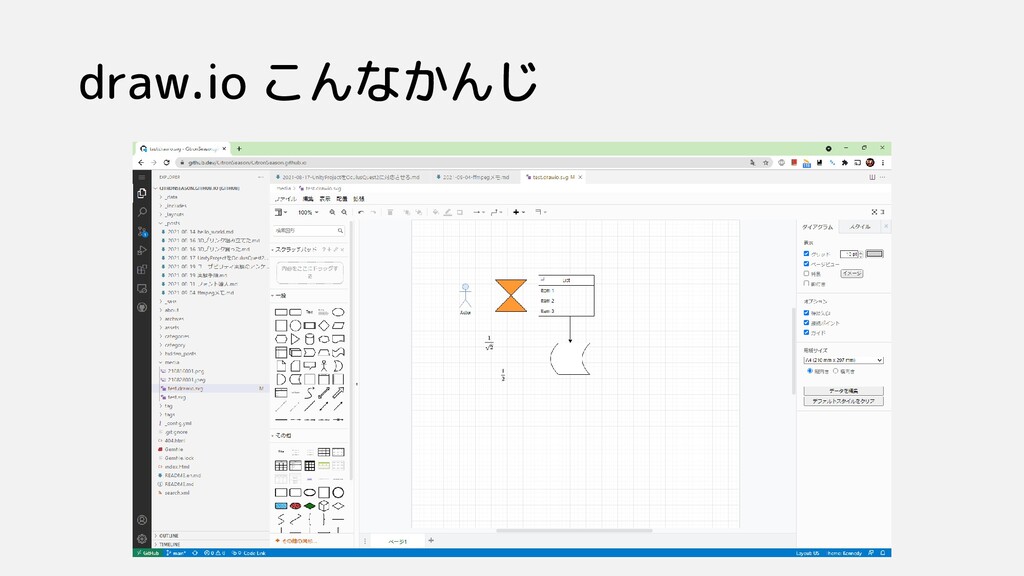Open the 100% zoom dropdown
Viewport: 1024px width, 576px height.
pos(308,212)
